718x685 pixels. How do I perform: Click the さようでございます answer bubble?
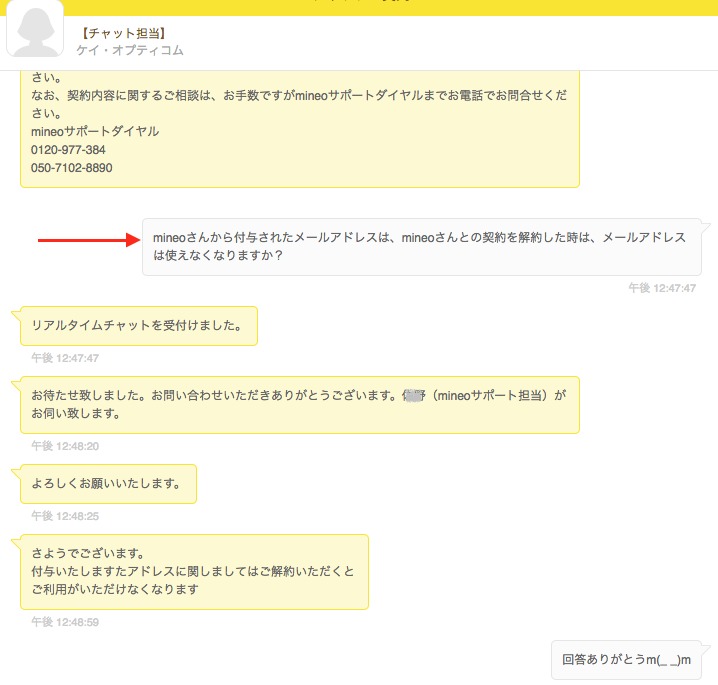[193, 571]
